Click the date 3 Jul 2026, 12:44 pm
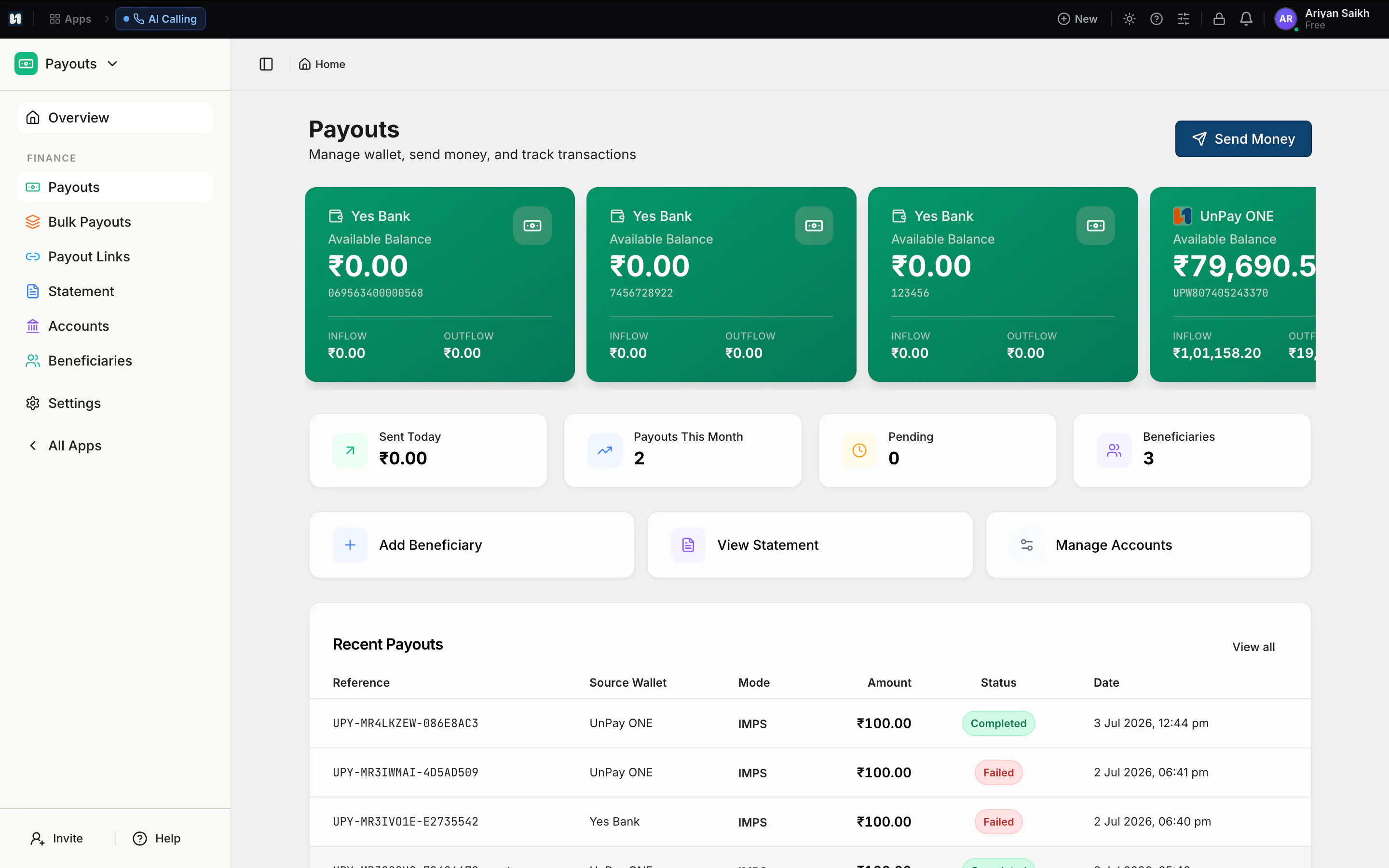This screenshot has width=1389, height=868. click(1151, 723)
